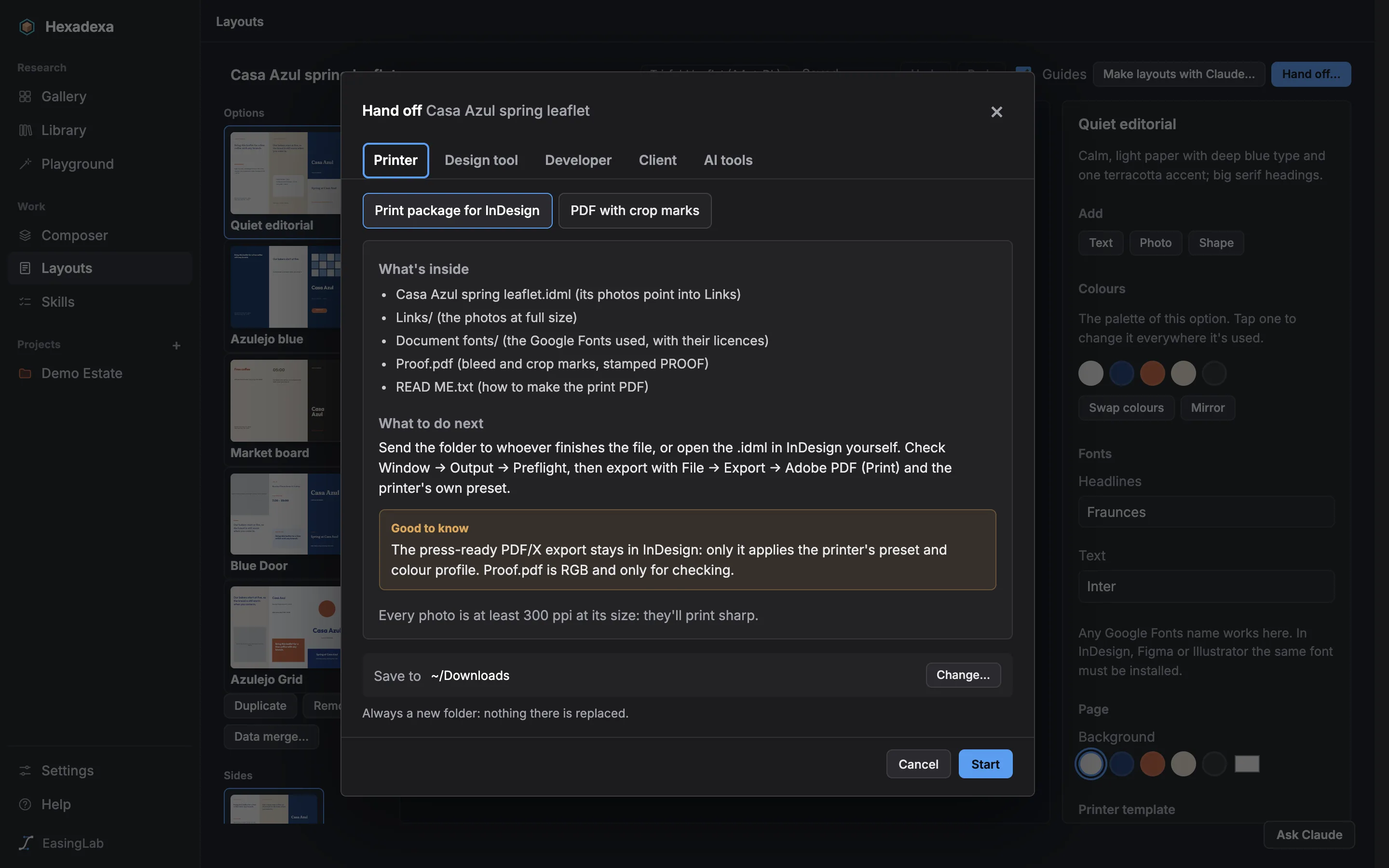Close the Hand off dialog with X
This screenshot has width=1389, height=868.
996,112
